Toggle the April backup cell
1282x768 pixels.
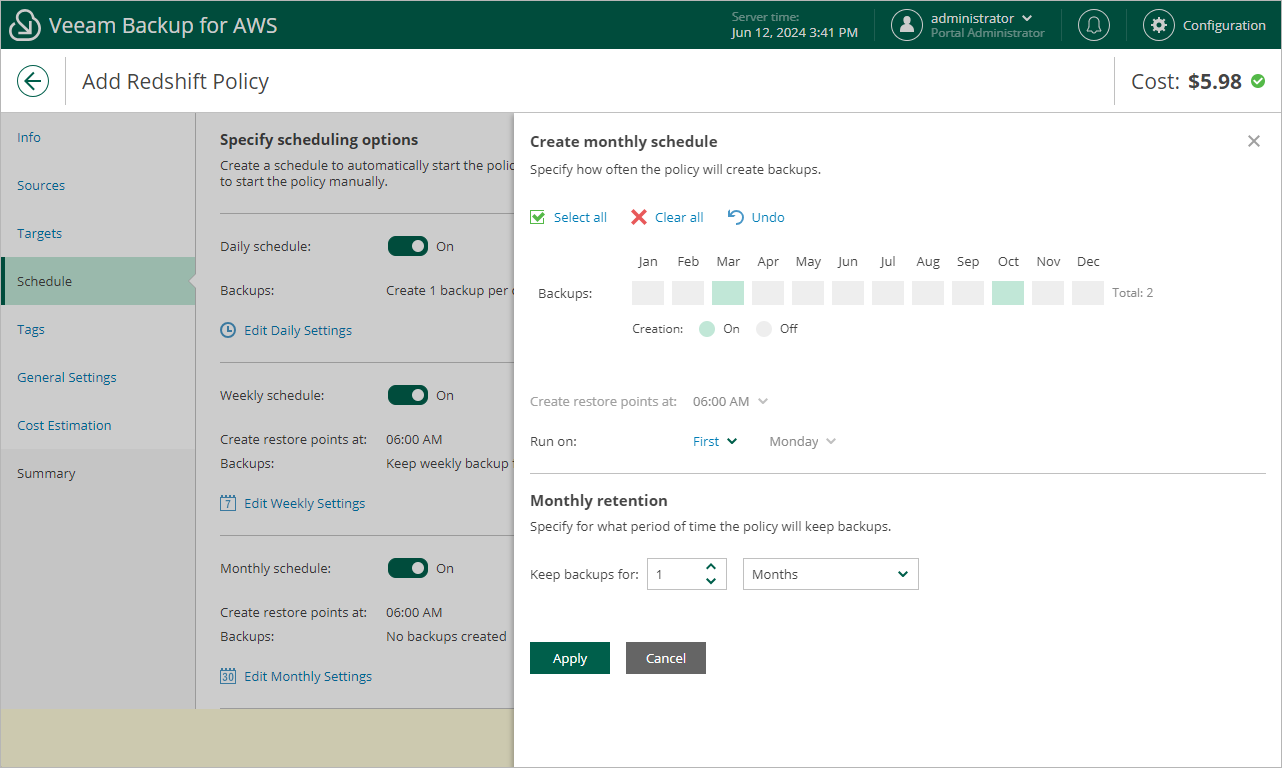pos(768,293)
